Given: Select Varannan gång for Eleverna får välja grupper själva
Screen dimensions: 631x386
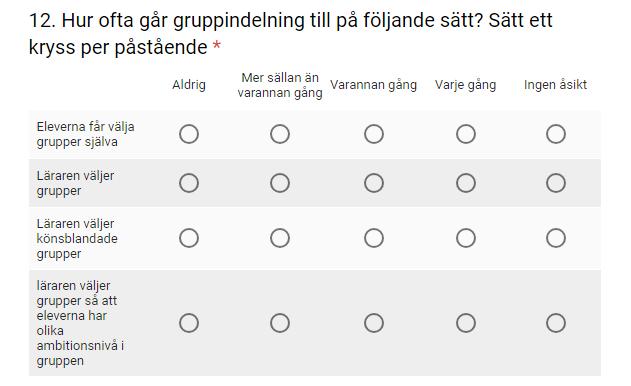Looking at the screenshot, I should tap(374, 134).
